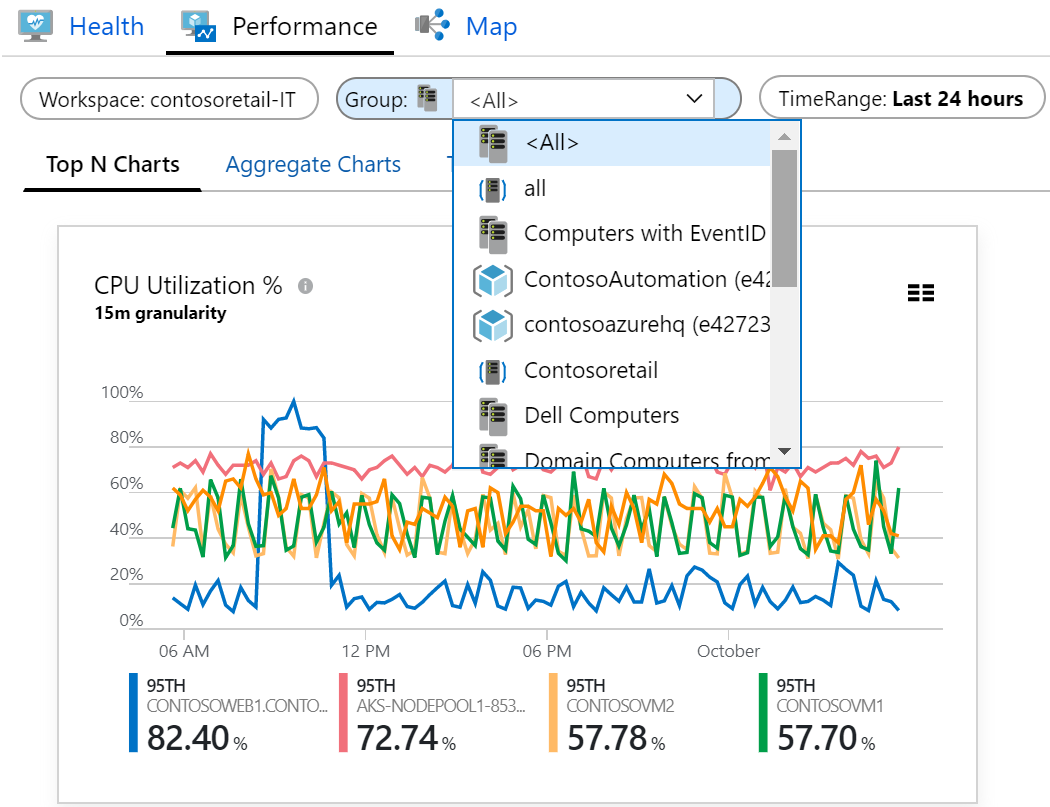This screenshot has height=807, width=1050.
Task: Open TimeRange Last 24 hours selector
Action: 901,98
